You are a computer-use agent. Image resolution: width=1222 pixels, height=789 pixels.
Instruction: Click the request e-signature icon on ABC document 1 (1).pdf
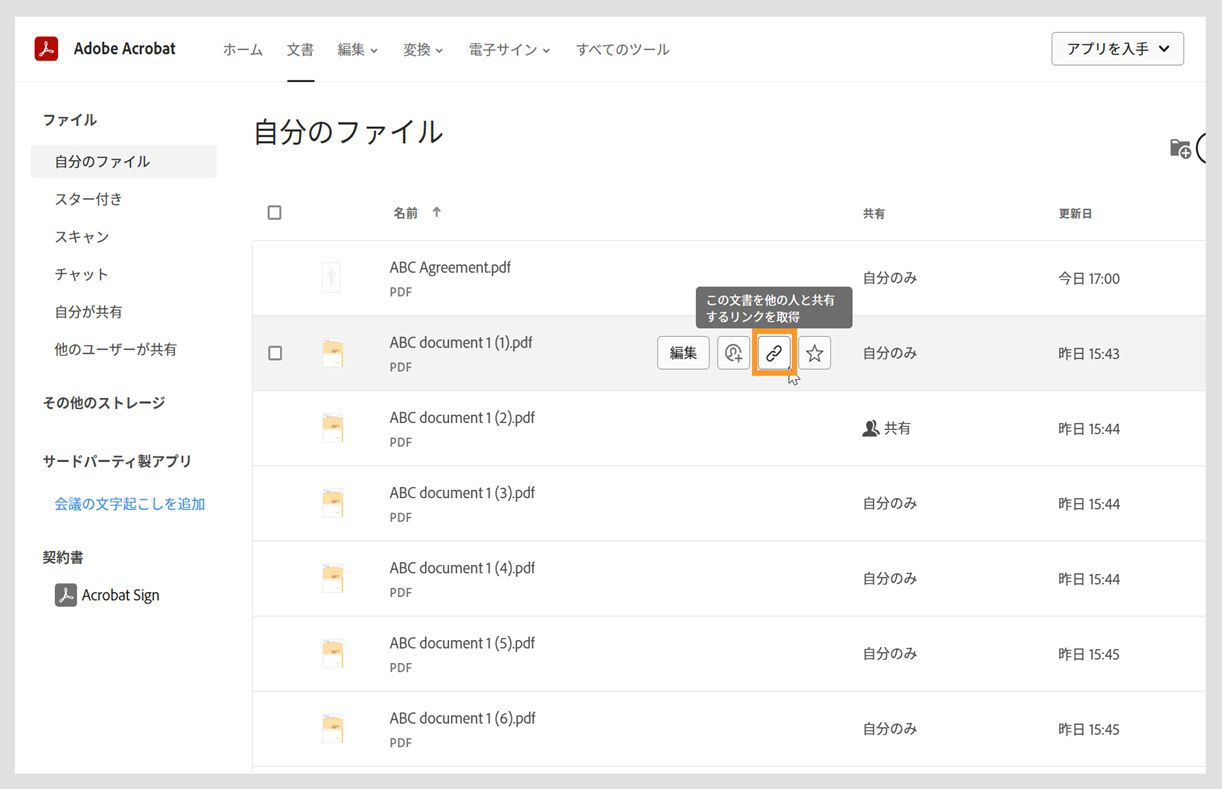[x=734, y=352]
